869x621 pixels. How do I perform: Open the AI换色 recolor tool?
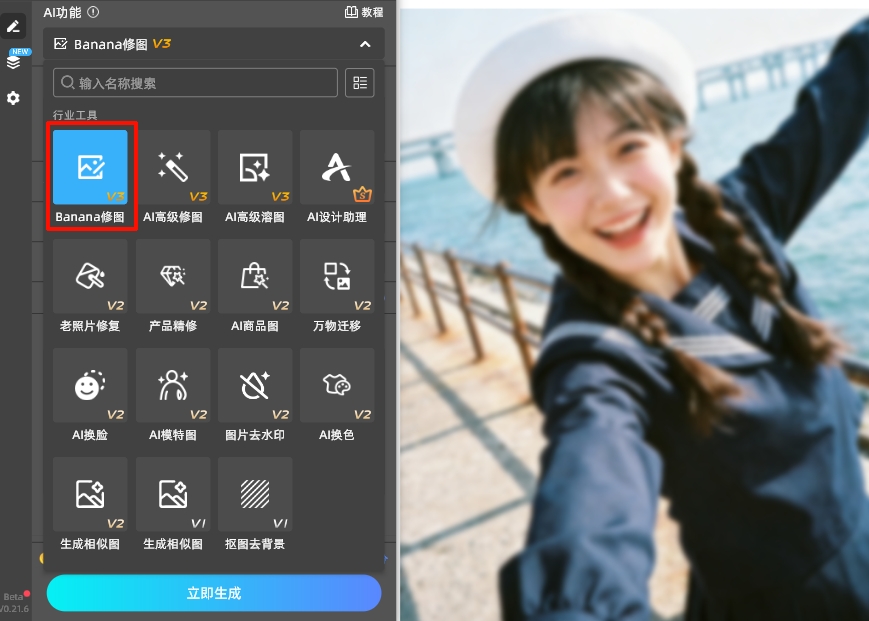(336, 385)
